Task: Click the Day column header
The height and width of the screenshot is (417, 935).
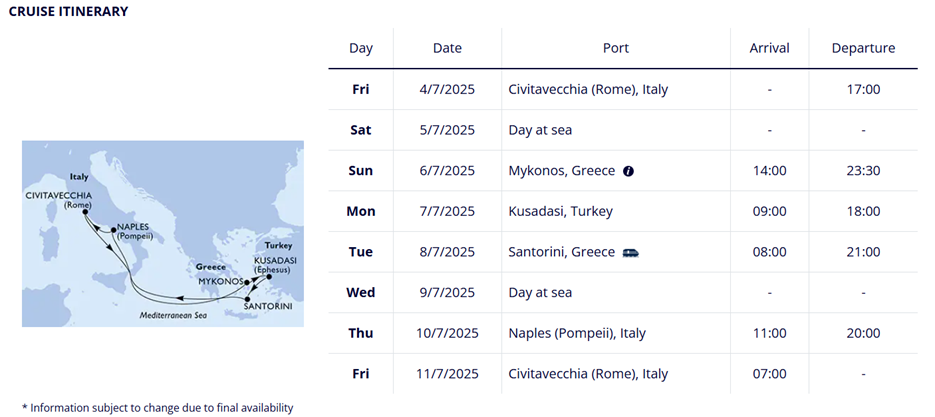Action: pyautogui.click(x=361, y=48)
